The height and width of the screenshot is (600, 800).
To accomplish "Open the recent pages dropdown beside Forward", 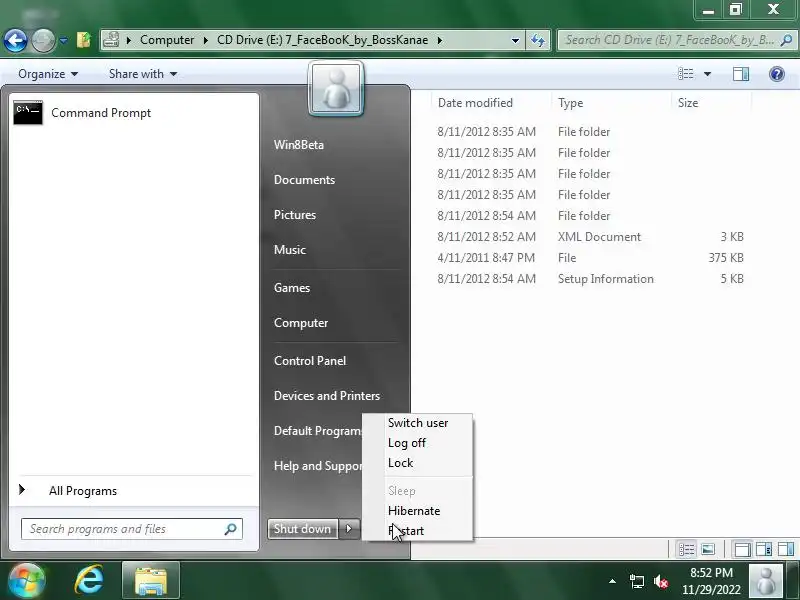I will point(63,40).
